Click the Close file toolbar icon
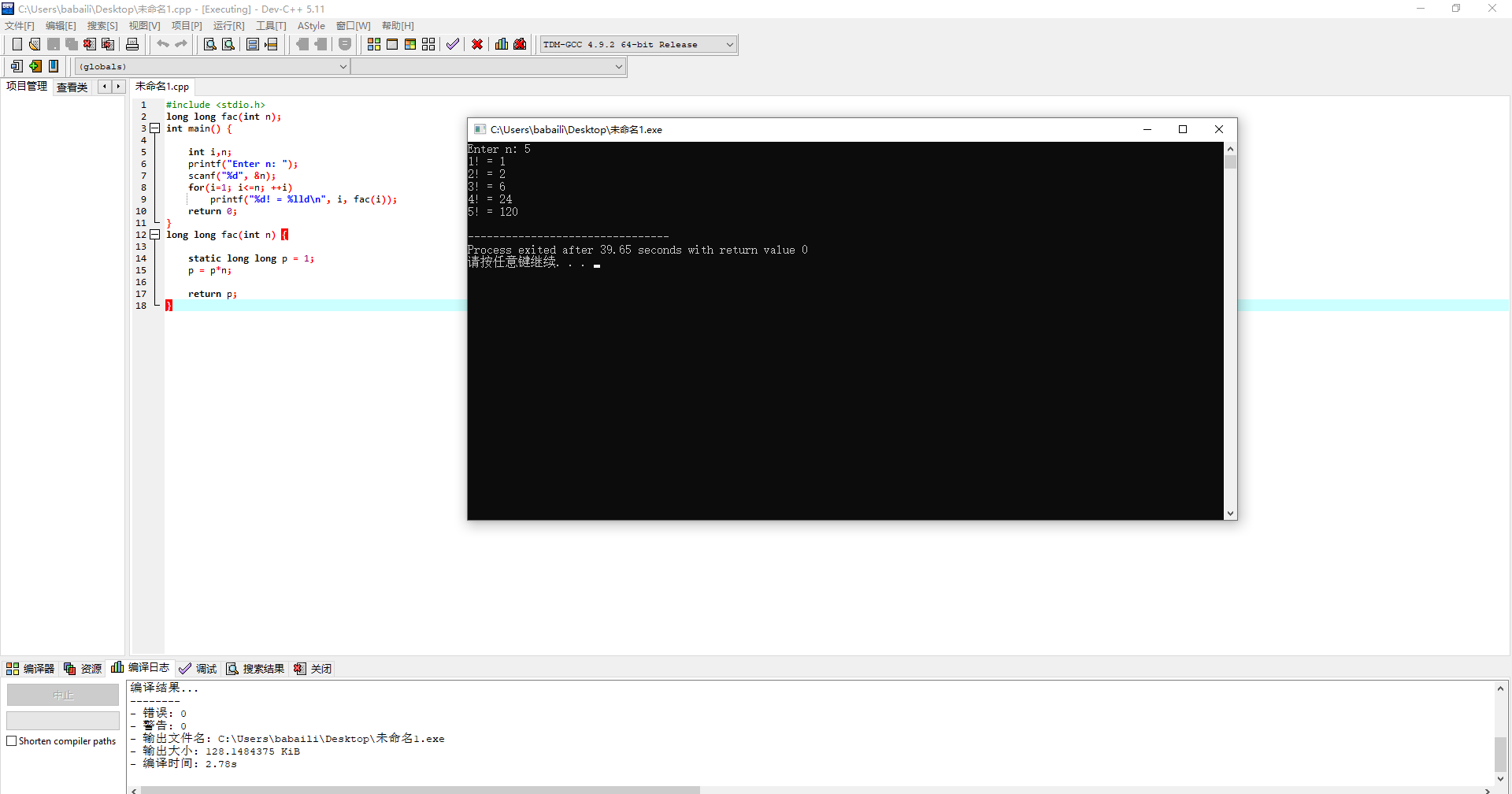The width and height of the screenshot is (1512, 794). click(x=90, y=44)
